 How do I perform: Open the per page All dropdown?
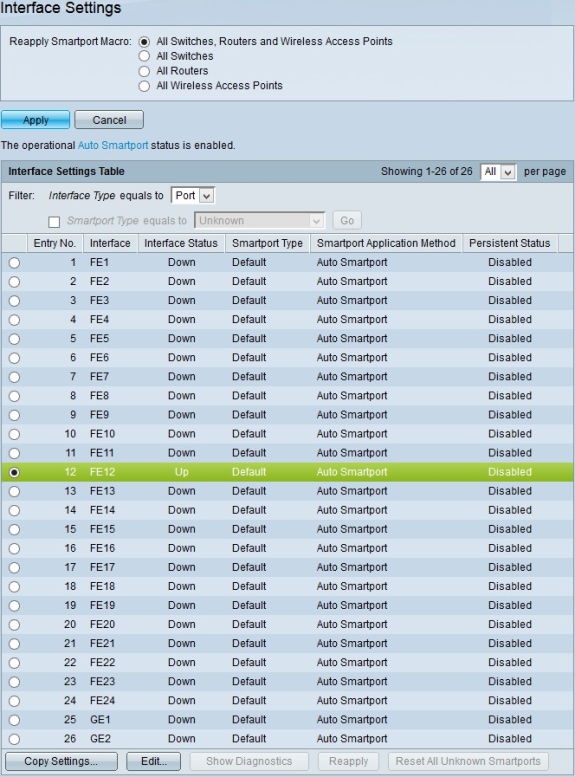[498, 172]
